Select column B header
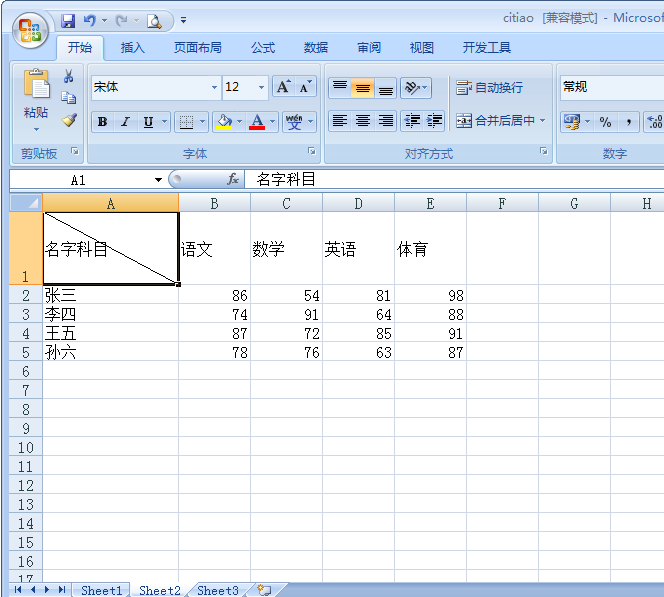The image size is (664, 597). coord(214,204)
